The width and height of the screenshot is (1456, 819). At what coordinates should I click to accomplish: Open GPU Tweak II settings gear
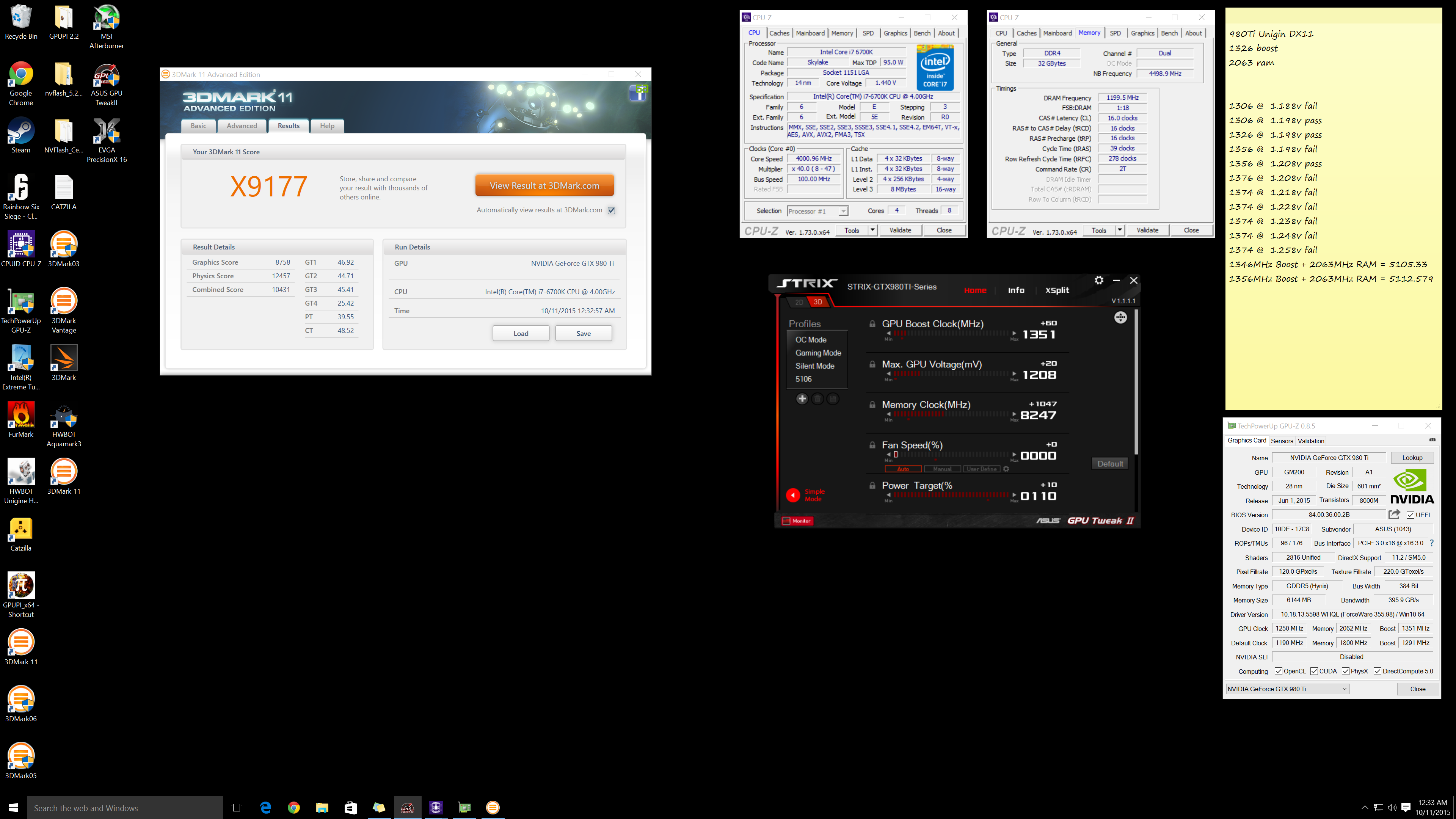tap(1099, 280)
